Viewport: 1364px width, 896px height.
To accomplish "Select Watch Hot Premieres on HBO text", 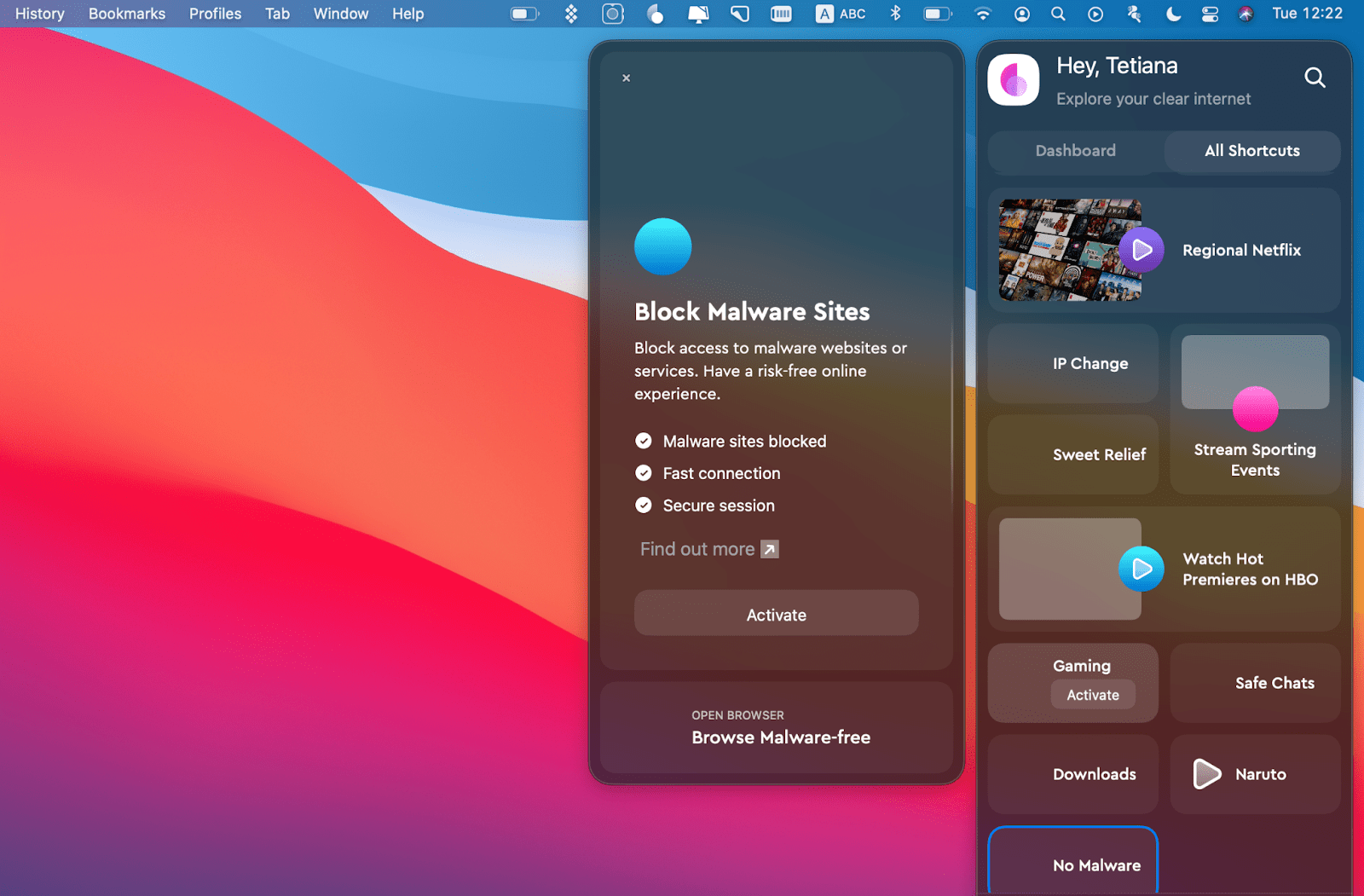I will click(1250, 569).
